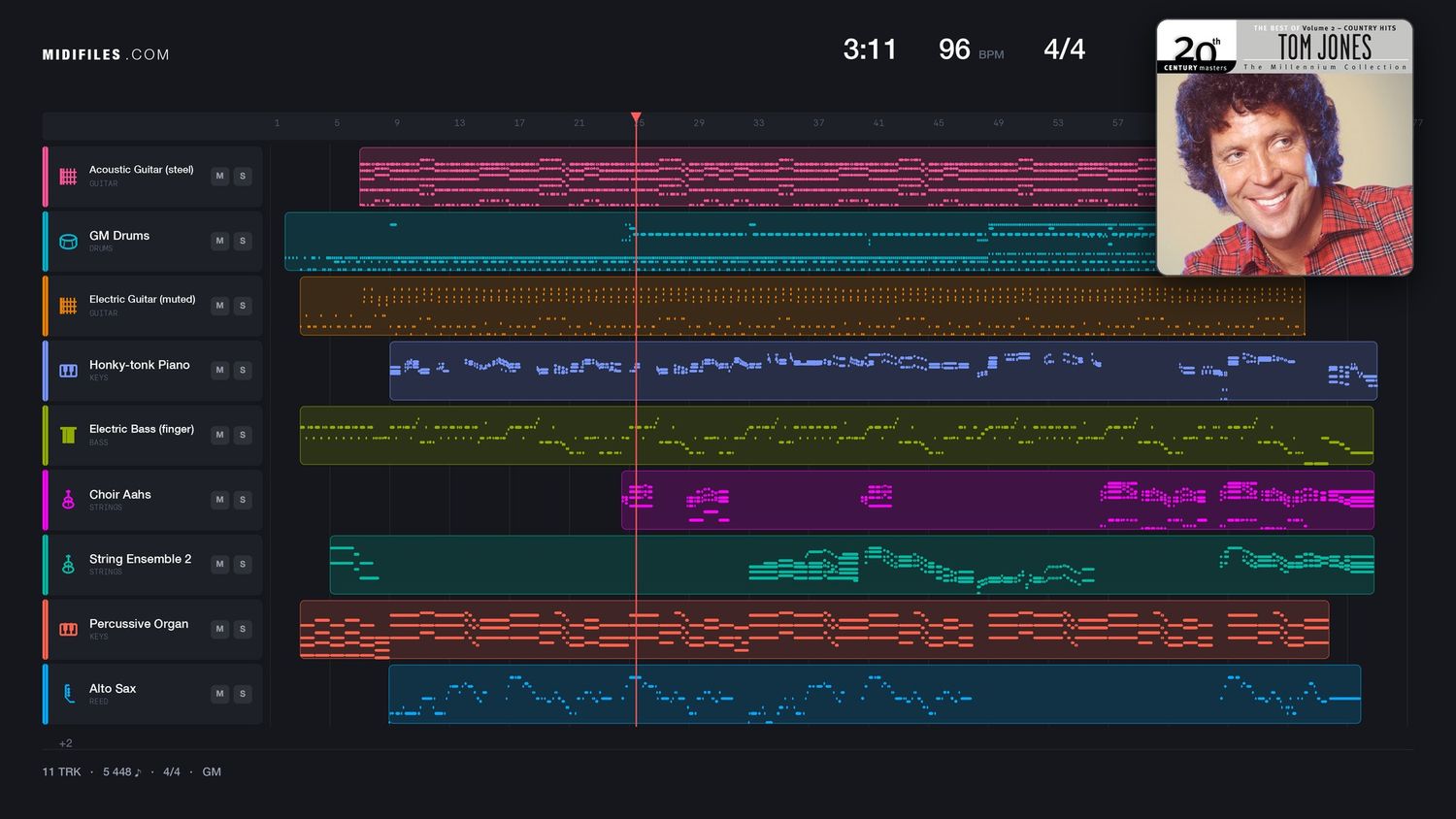Solo the Acoustic Guitar (steel) track
The width and height of the screenshot is (1456, 819).
243,176
